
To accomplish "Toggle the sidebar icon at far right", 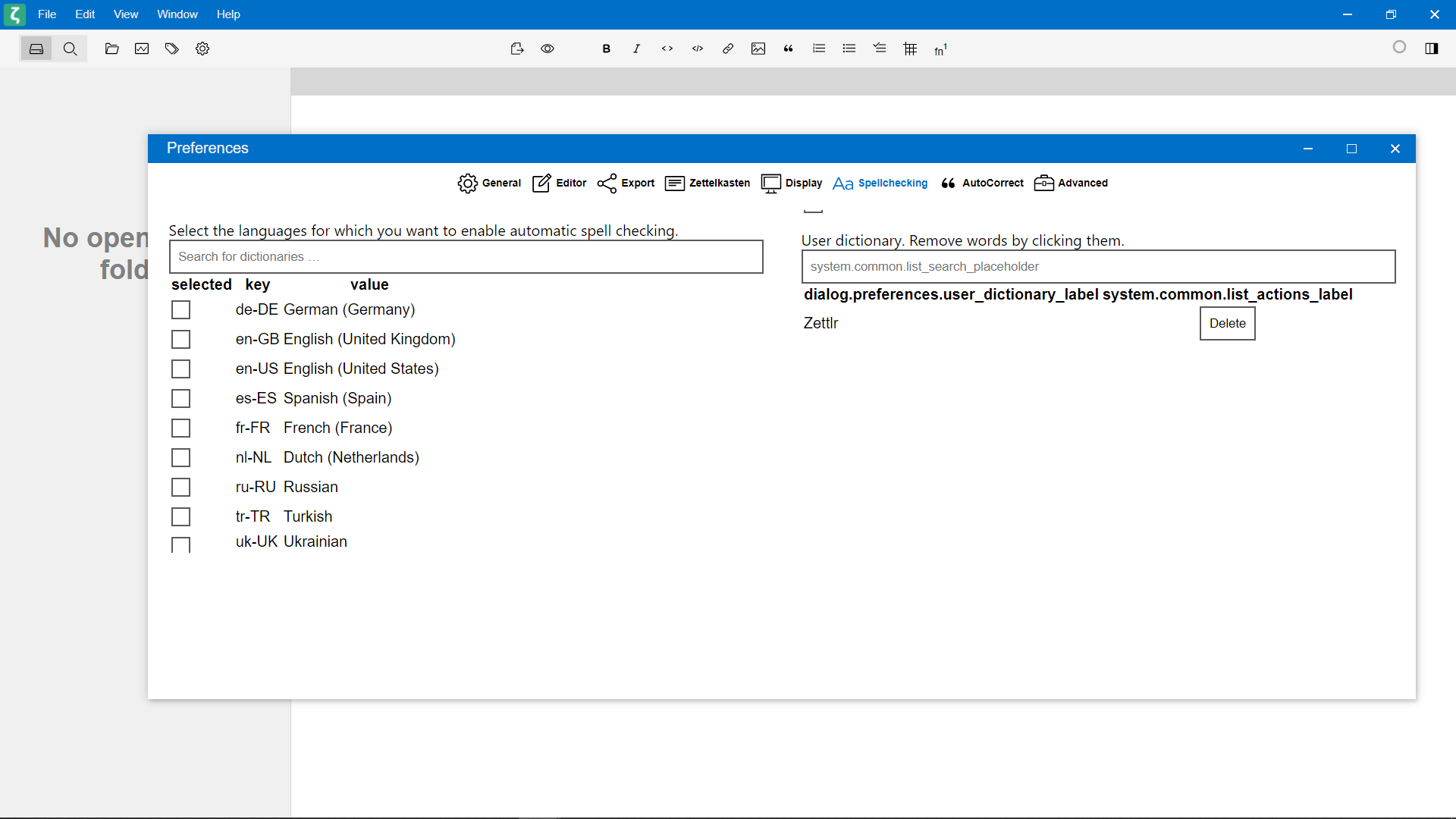I will pyautogui.click(x=1432, y=49).
